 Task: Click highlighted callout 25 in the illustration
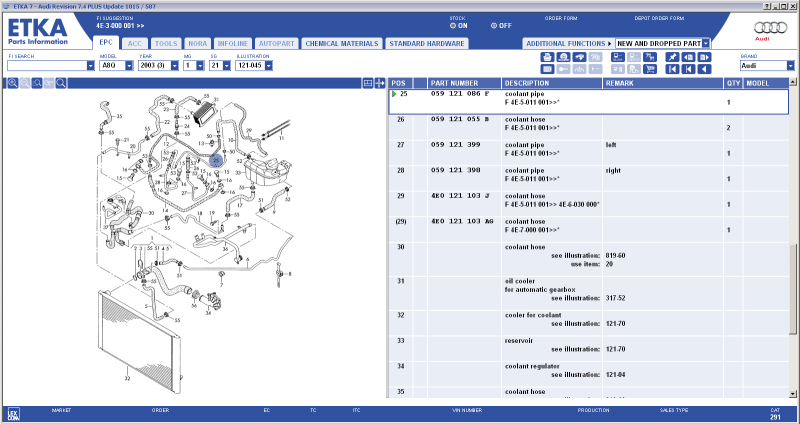pos(216,160)
